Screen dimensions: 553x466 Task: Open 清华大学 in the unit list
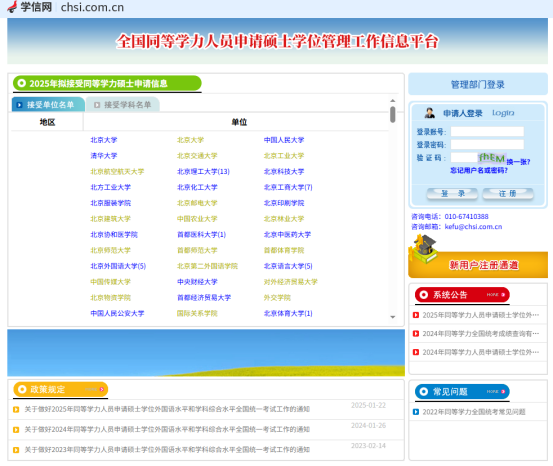(104, 156)
